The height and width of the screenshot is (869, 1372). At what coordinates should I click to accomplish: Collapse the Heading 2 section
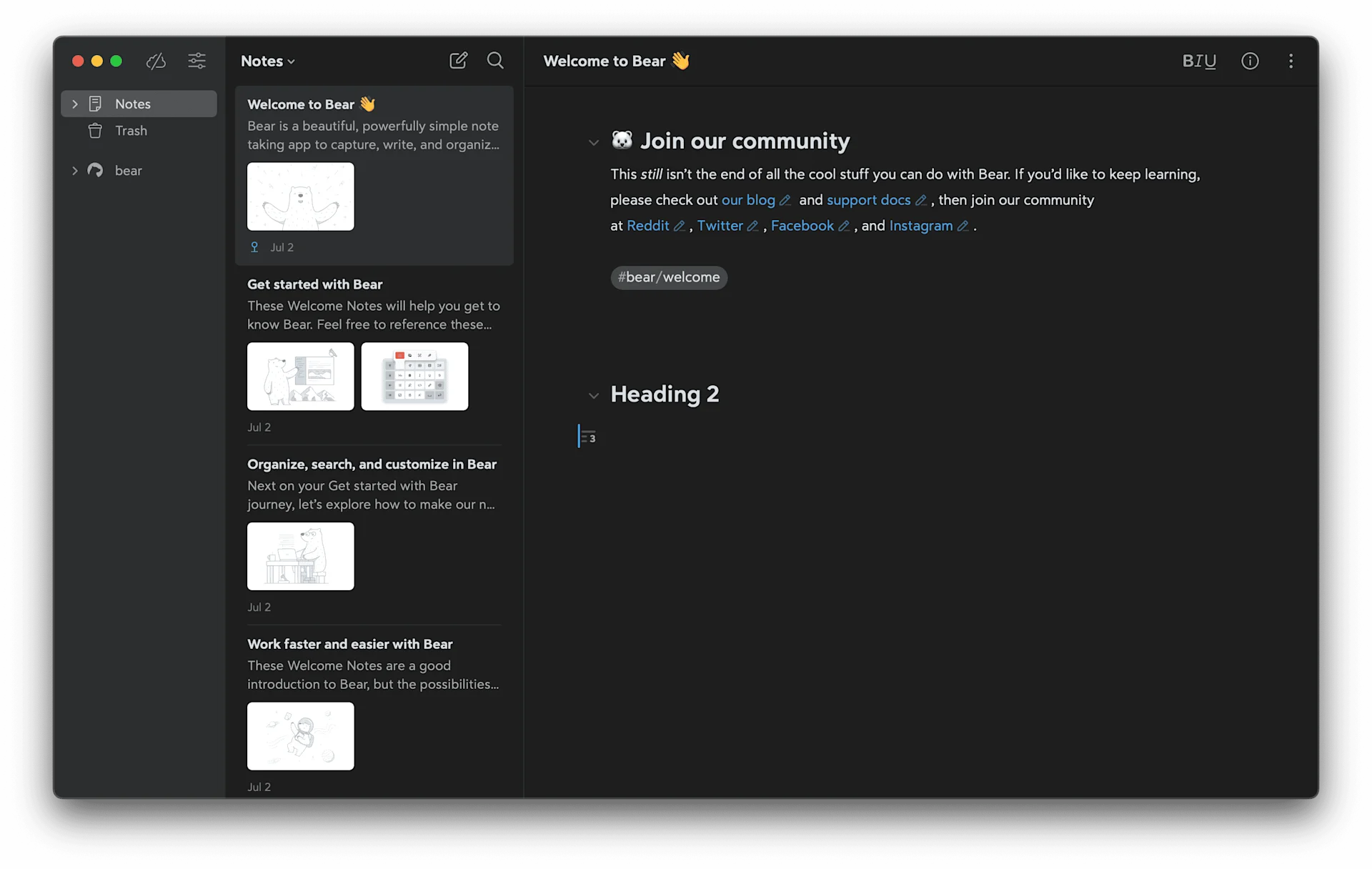point(593,395)
